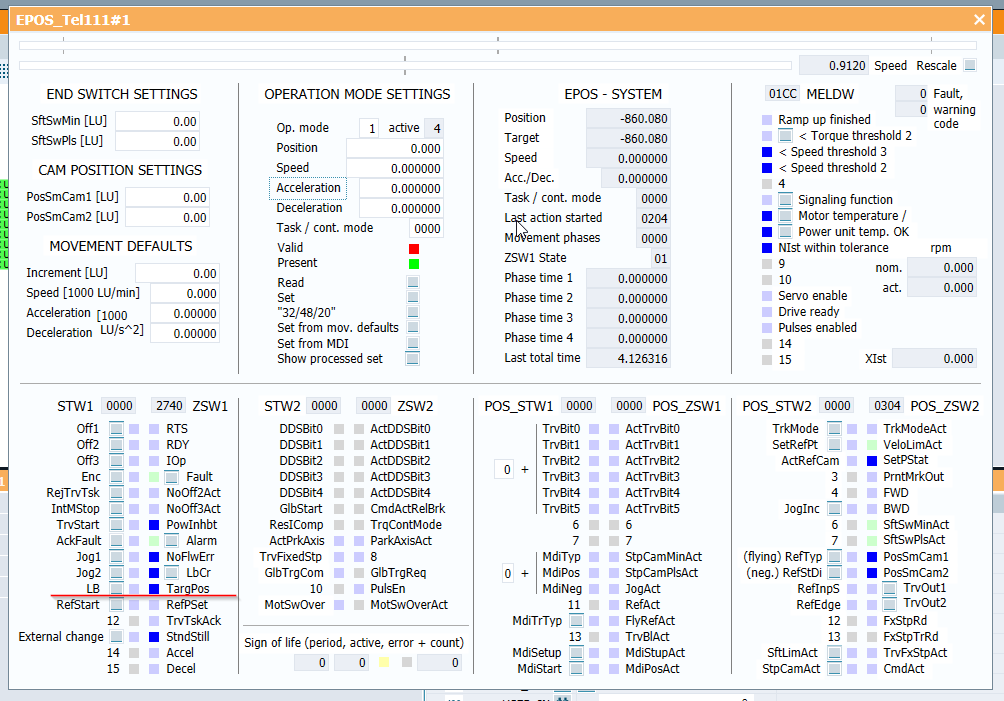Click the PosSmCam2 [LU] input field
The width and height of the screenshot is (1004, 701).
click(x=167, y=218)
